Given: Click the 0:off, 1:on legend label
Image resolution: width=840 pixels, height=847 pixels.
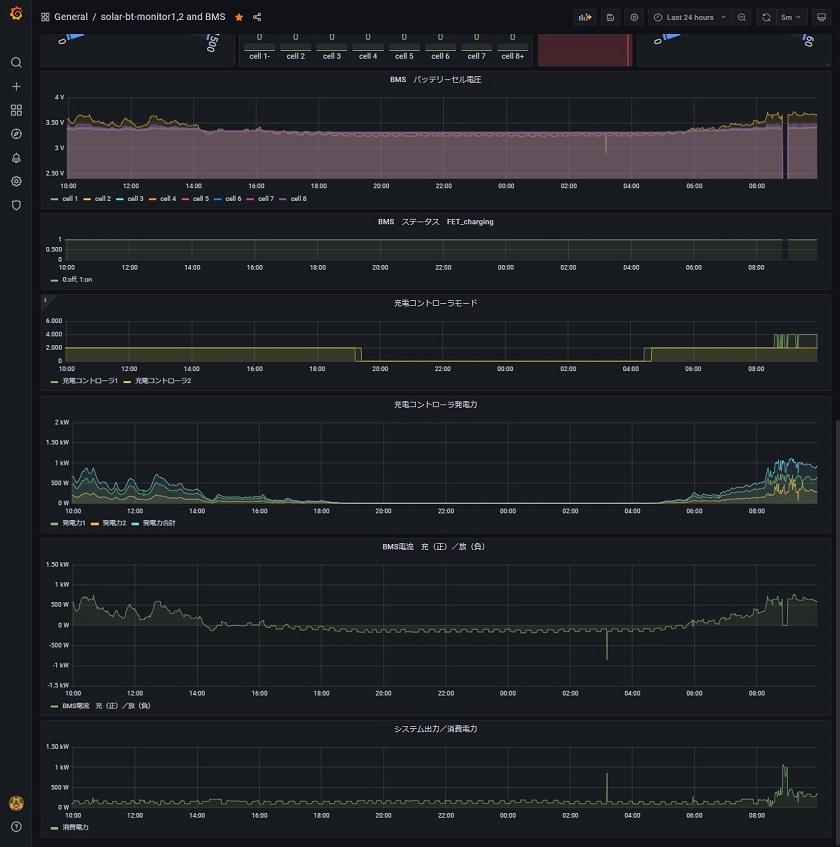Looking at the screenshot, I should coord(77,279).
